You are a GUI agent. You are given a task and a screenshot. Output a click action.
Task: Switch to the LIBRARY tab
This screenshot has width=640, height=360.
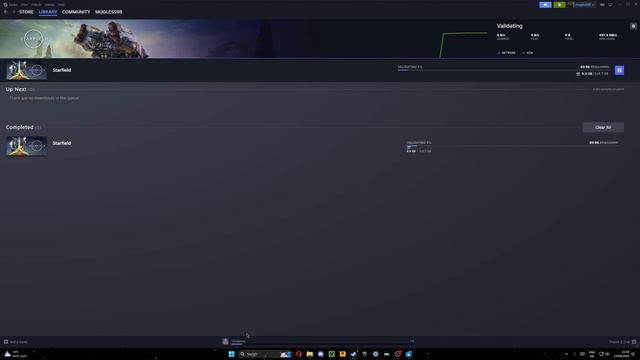[48, 12]
